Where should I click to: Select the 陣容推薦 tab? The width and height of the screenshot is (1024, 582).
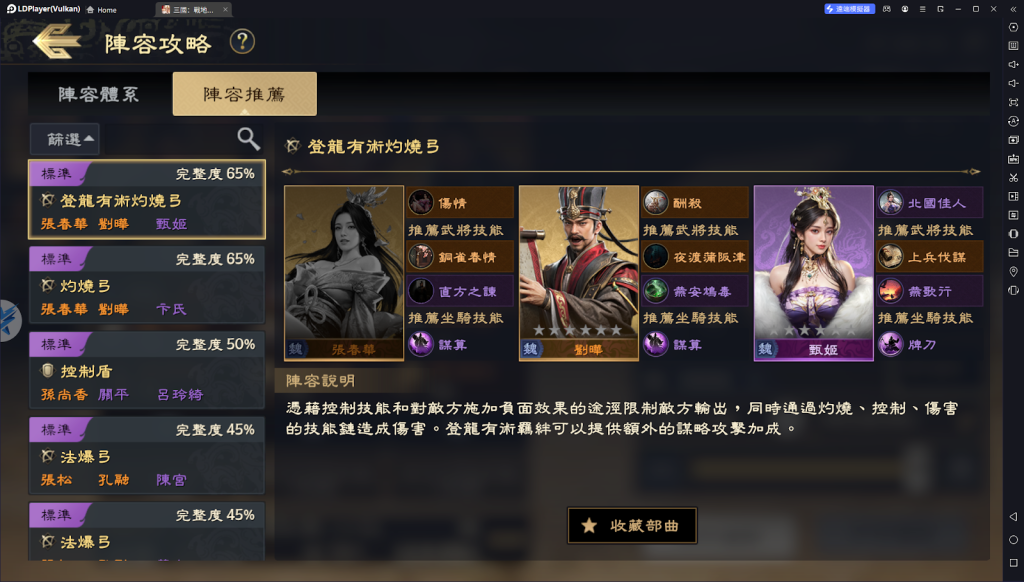coord(244,94)
